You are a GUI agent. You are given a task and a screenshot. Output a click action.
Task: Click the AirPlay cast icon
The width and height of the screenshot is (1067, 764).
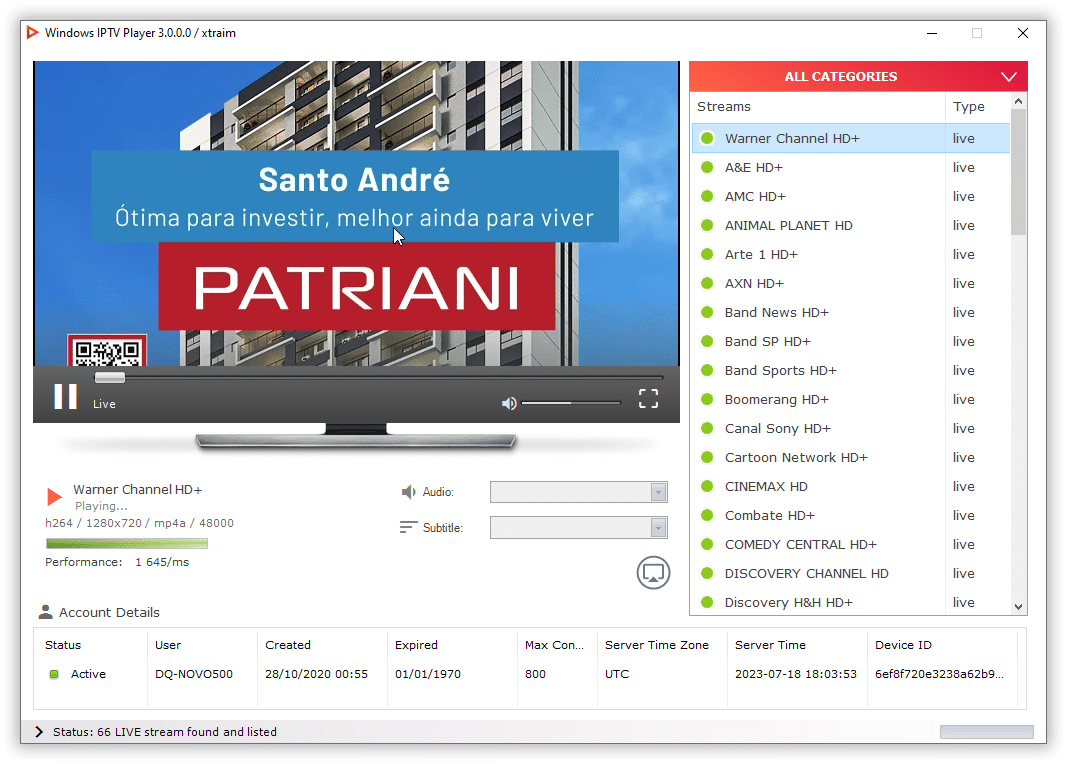[653, 573]
